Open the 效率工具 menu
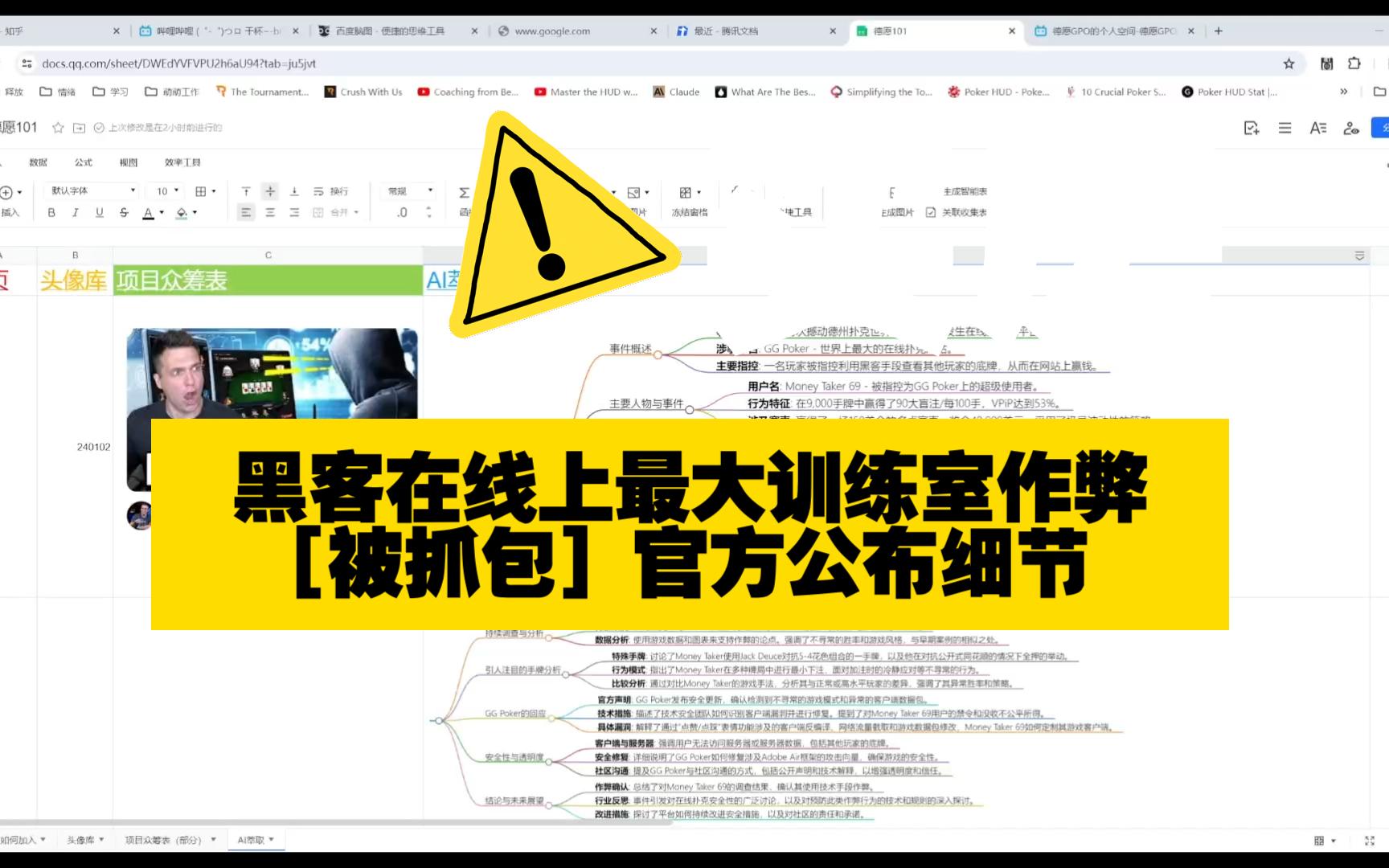The width and height of the screenshot is (1389, 868). [x=182, y=162]
